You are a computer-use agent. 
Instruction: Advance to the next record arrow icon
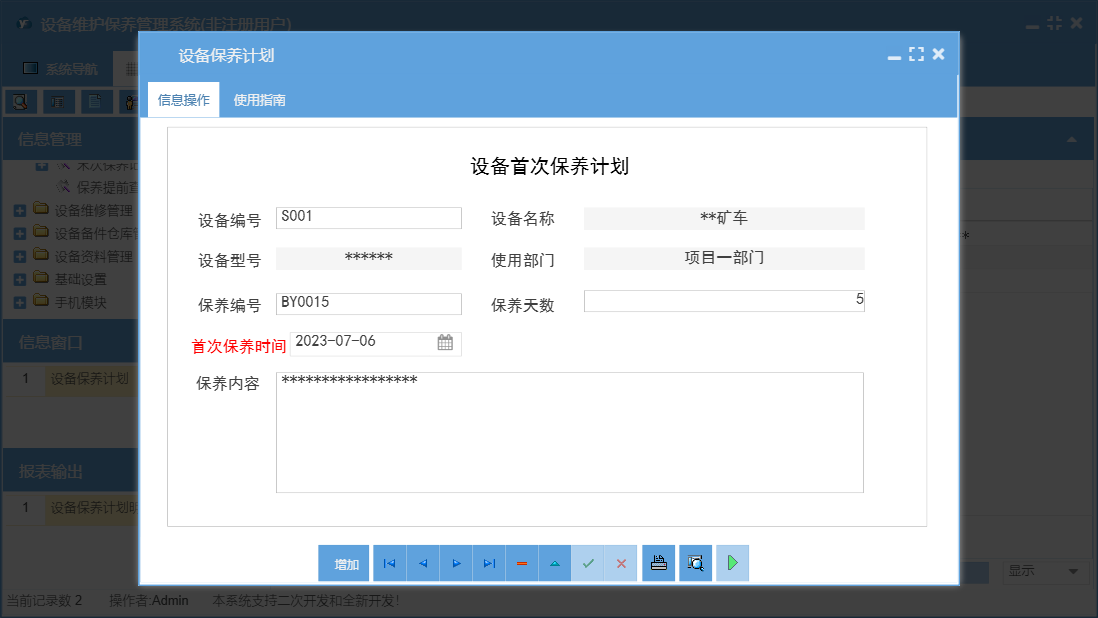[x=455, y=563]
